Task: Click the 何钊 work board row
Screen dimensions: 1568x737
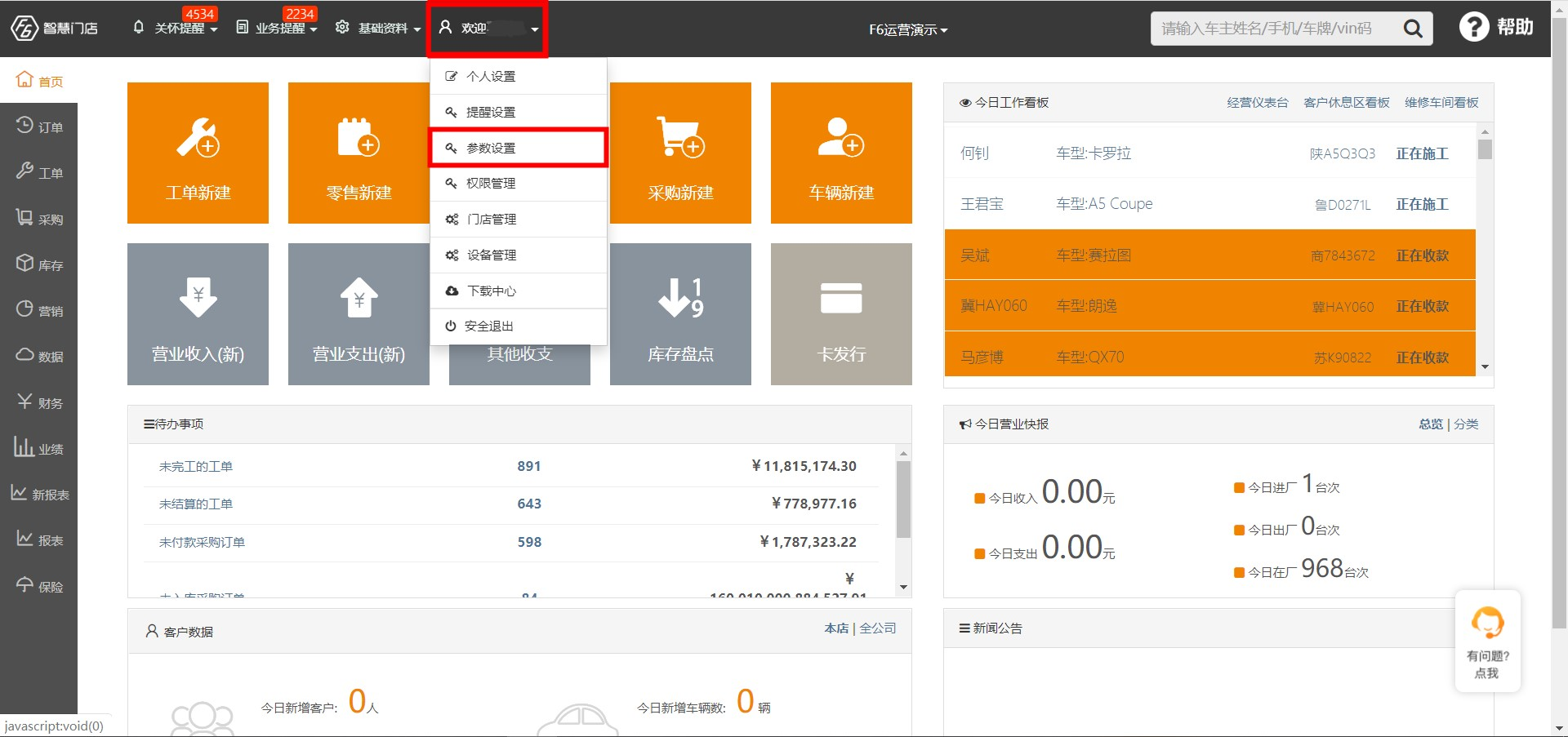Action: coord(1210,153)
